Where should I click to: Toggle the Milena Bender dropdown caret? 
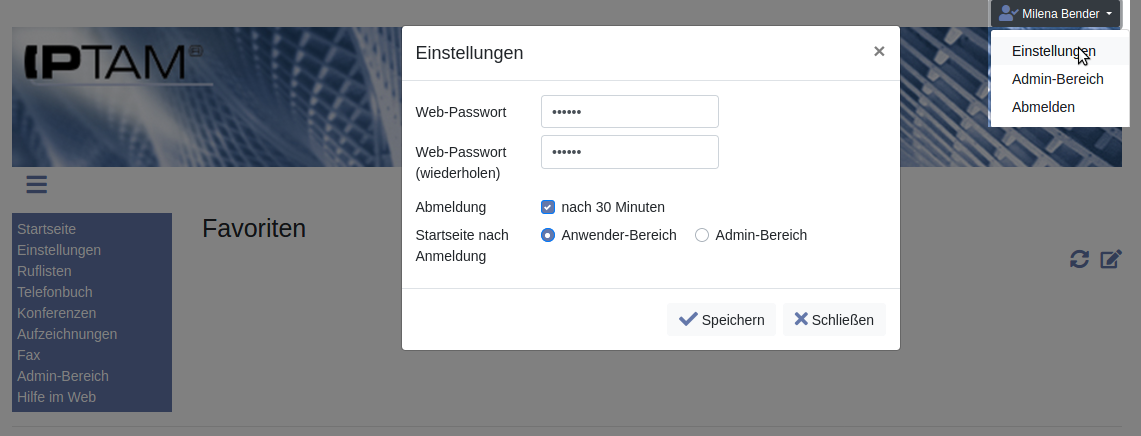point(1109,14)
